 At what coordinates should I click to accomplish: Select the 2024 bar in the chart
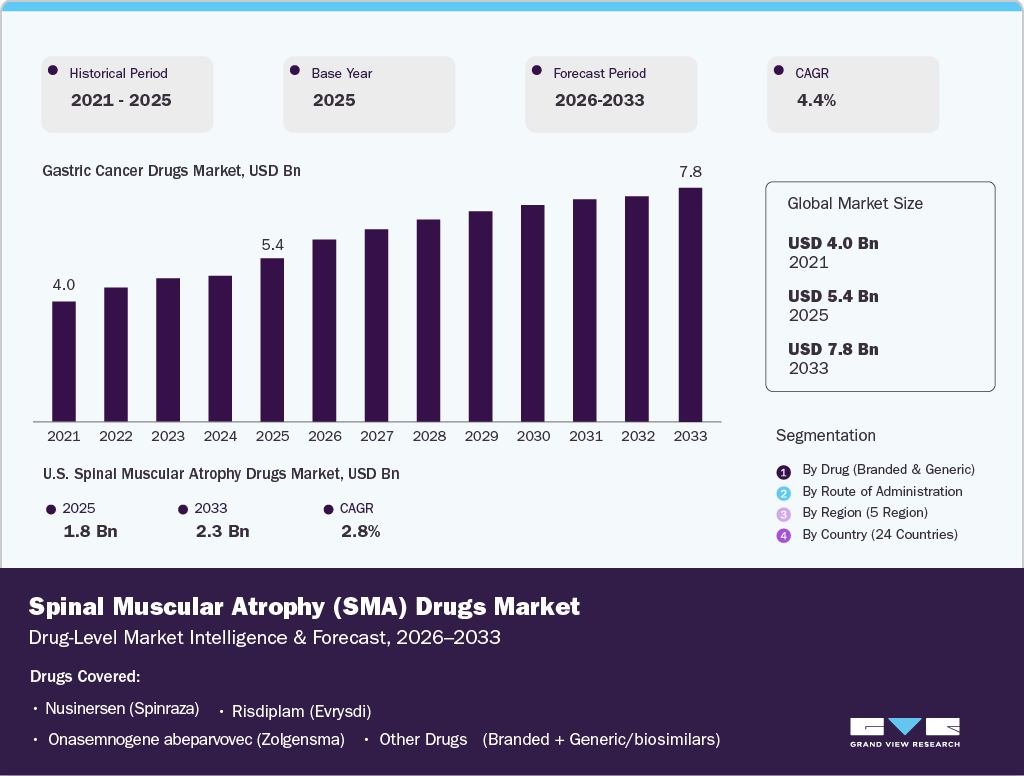[220, 348]
